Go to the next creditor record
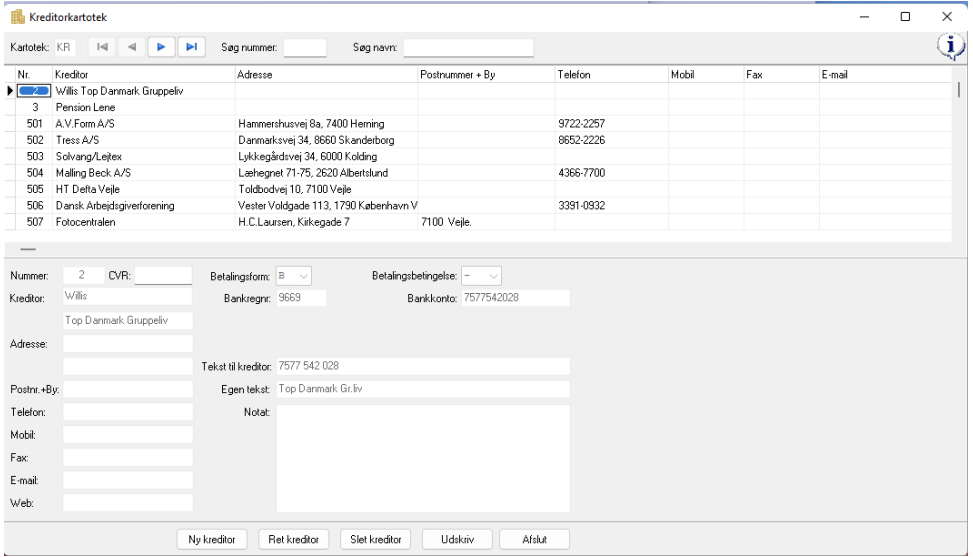973x557 pixels. coord(161,47)
